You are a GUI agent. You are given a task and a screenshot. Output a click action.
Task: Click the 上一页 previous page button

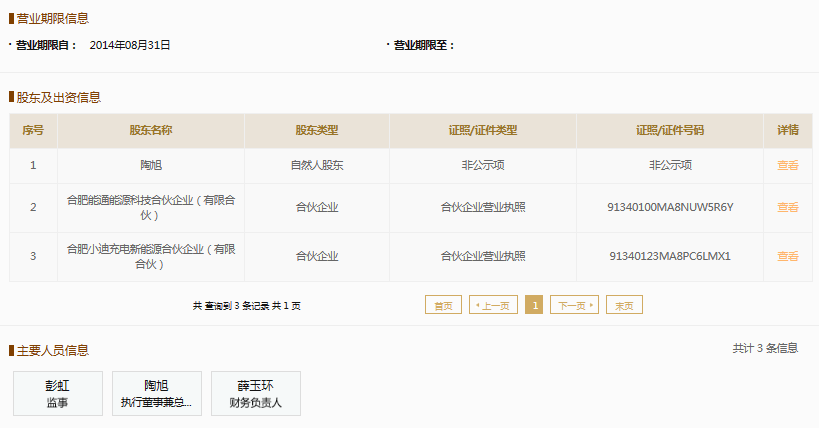[x=494, y=305]
